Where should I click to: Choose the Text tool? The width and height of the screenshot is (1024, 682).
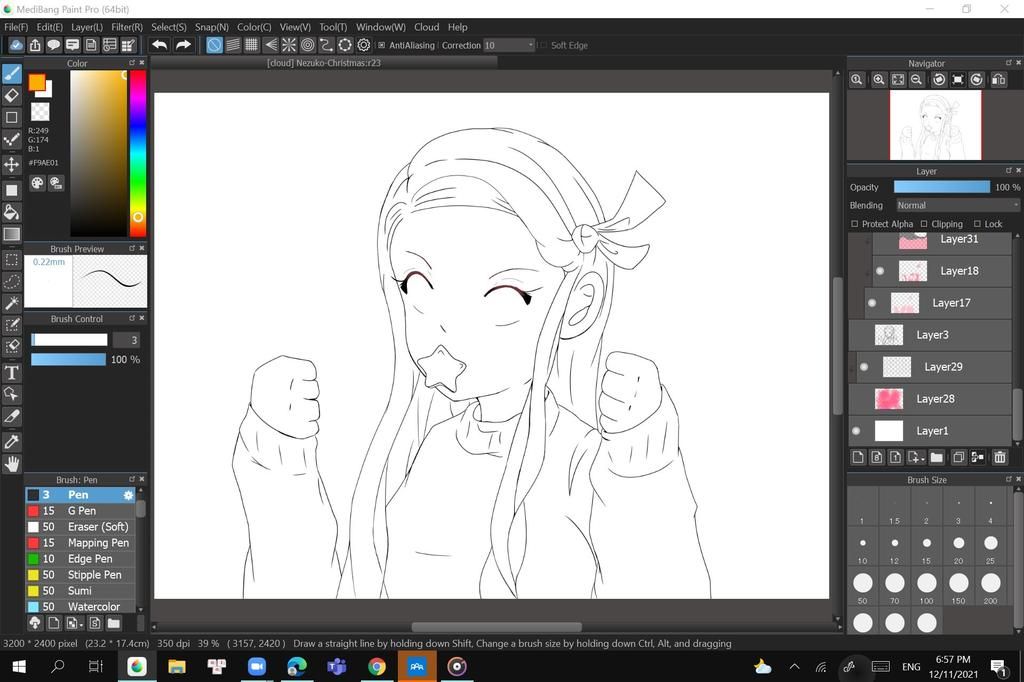pyautogui.click(x=12, y=373)
